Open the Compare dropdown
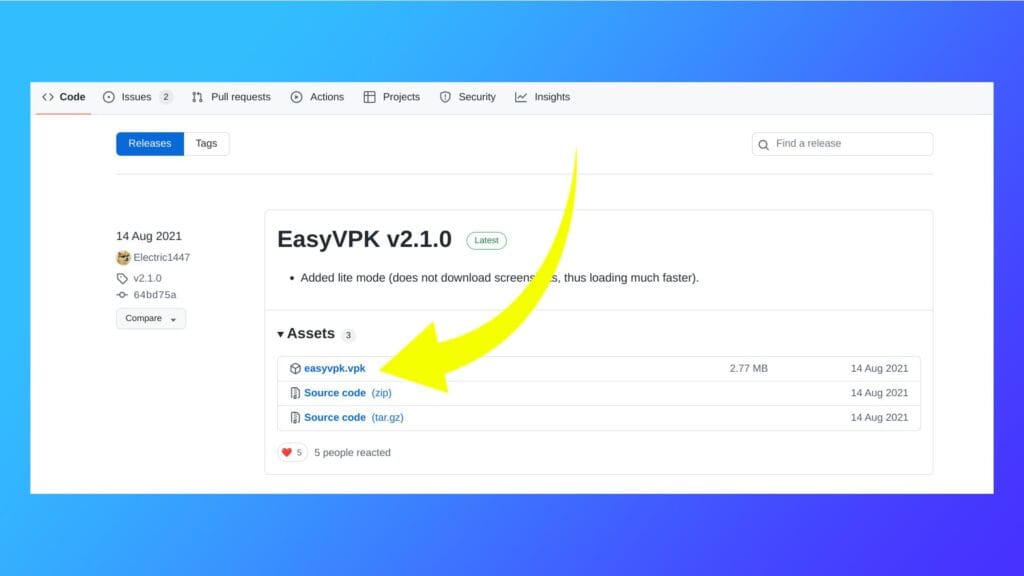This screenshot has width=1024, height=576. pyautogui.click(x=150, y=319)
